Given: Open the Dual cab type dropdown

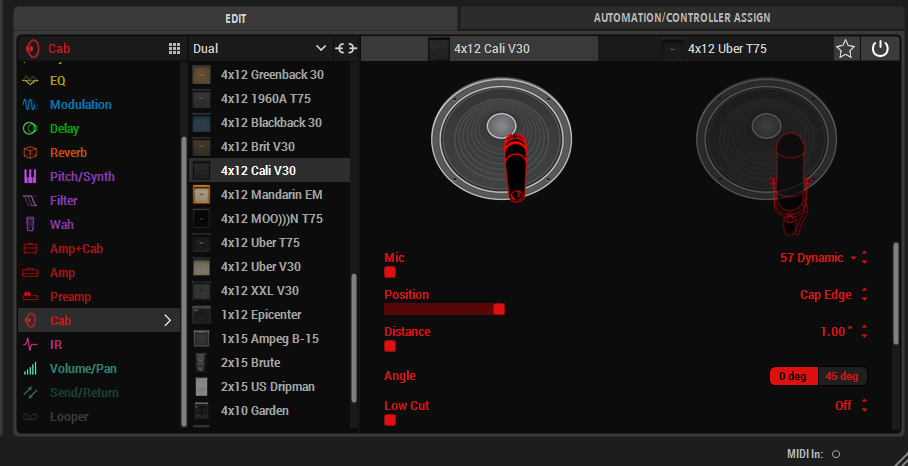Looking at the screenshot, I should (x=260, y=49).
